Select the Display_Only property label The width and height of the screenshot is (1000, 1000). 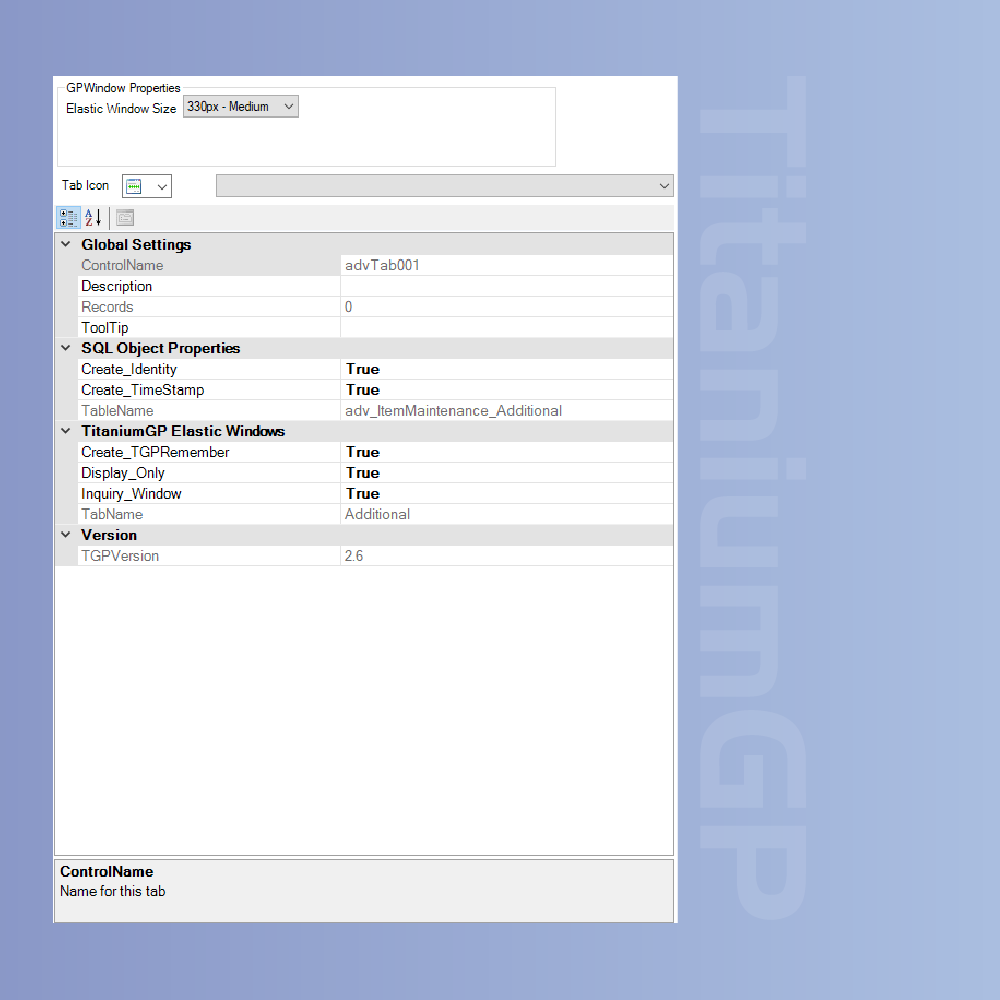[122, 473]
